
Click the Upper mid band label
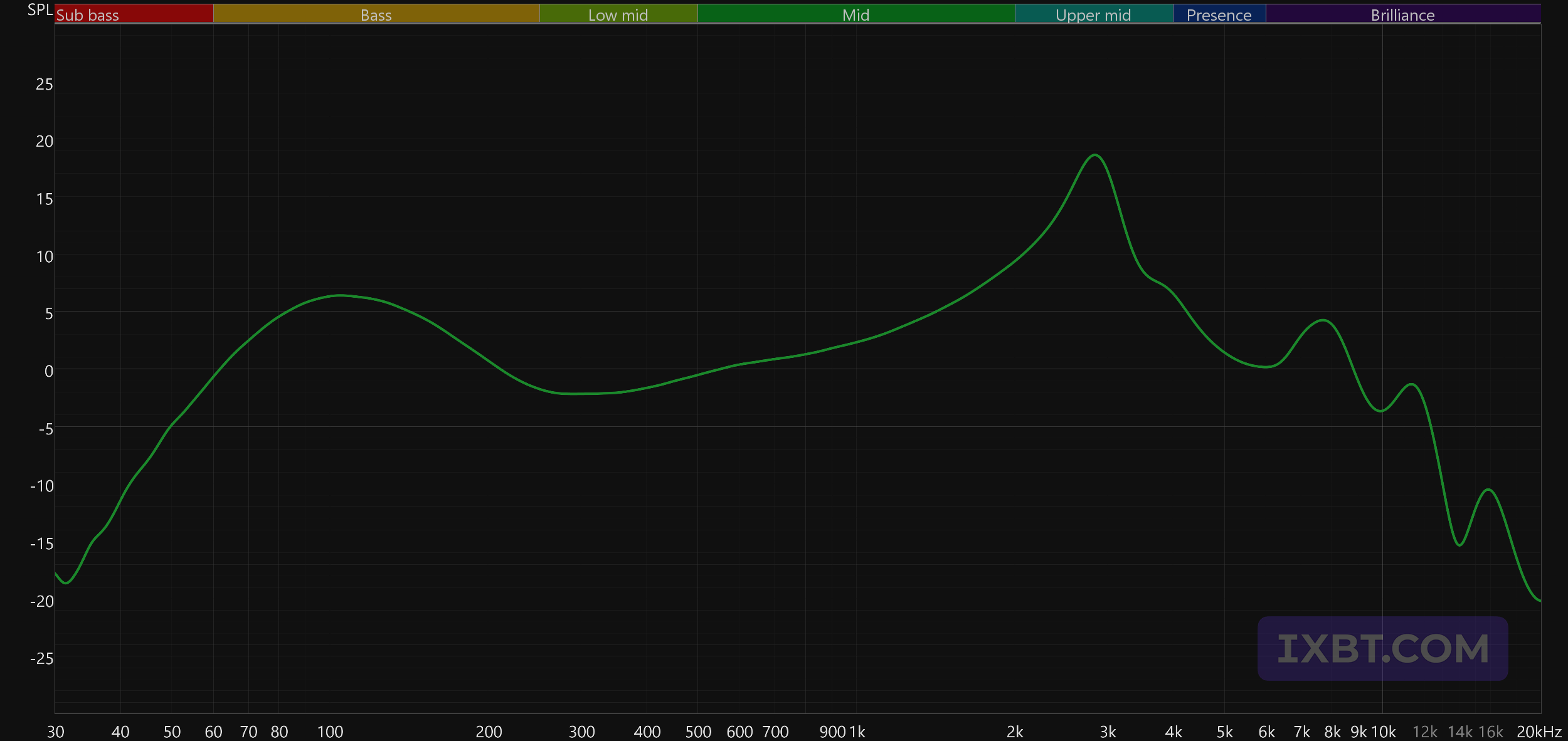pyautogui.click(x=1093, y=14)
